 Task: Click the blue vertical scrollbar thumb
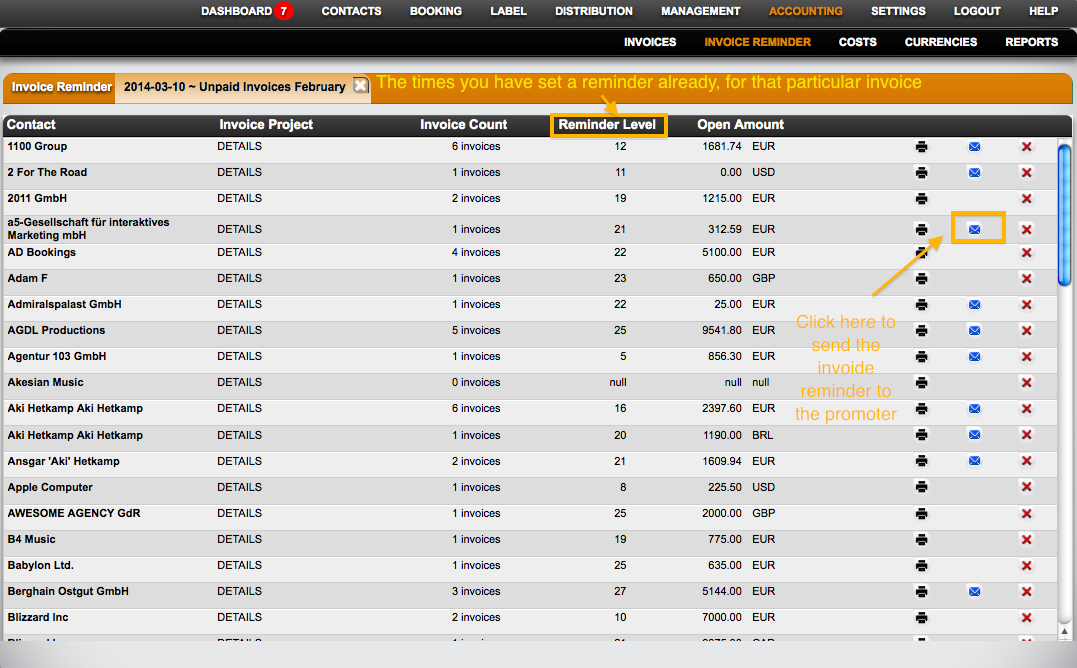point(1064,215)
